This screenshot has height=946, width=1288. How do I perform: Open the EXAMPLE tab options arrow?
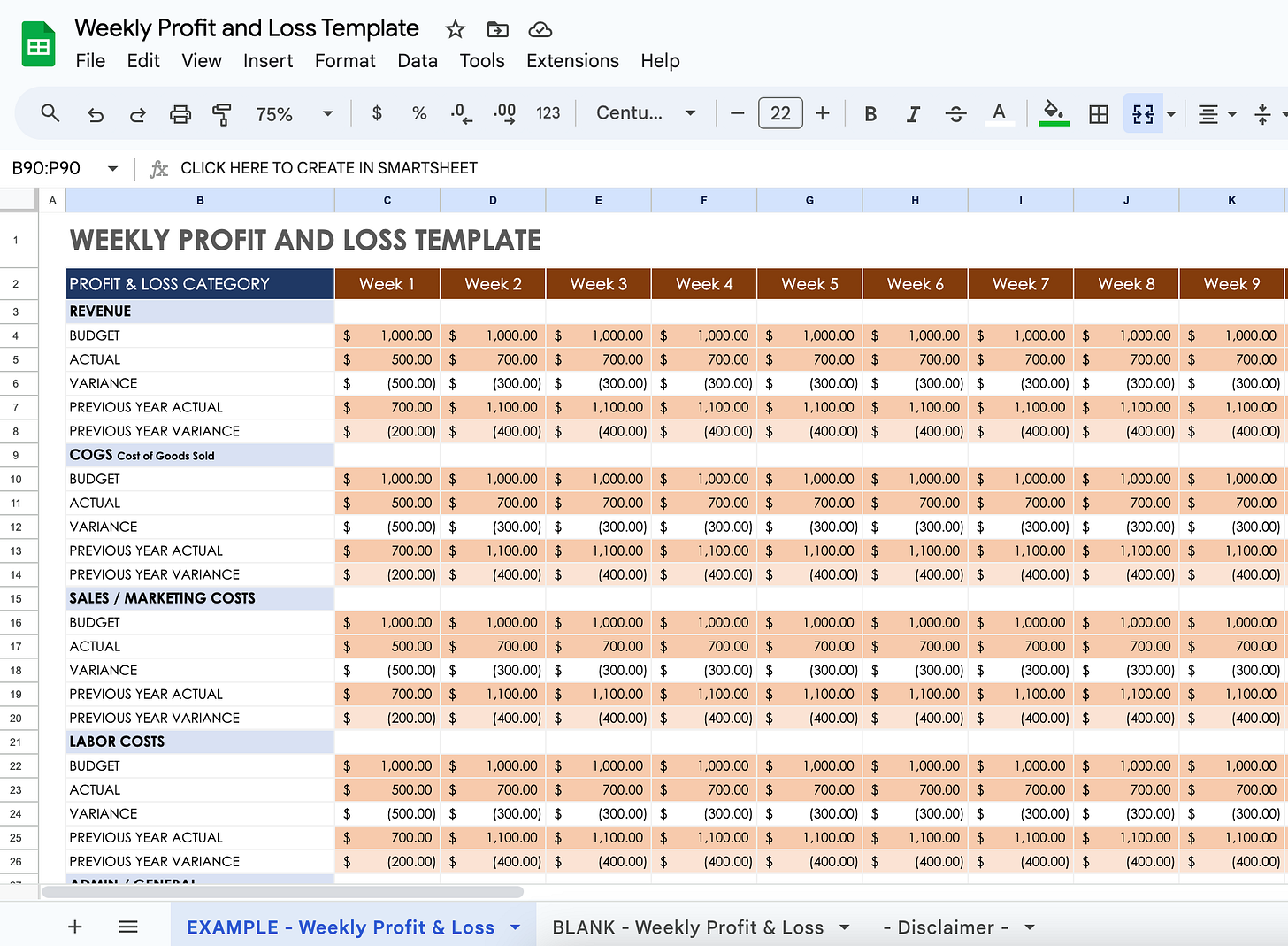(515, 927)
